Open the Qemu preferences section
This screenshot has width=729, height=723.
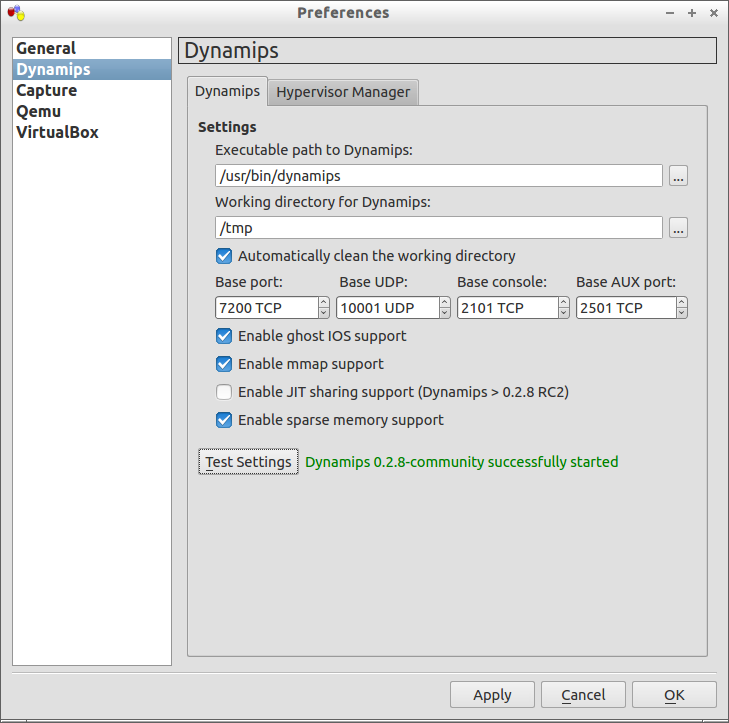click(92, 111)
